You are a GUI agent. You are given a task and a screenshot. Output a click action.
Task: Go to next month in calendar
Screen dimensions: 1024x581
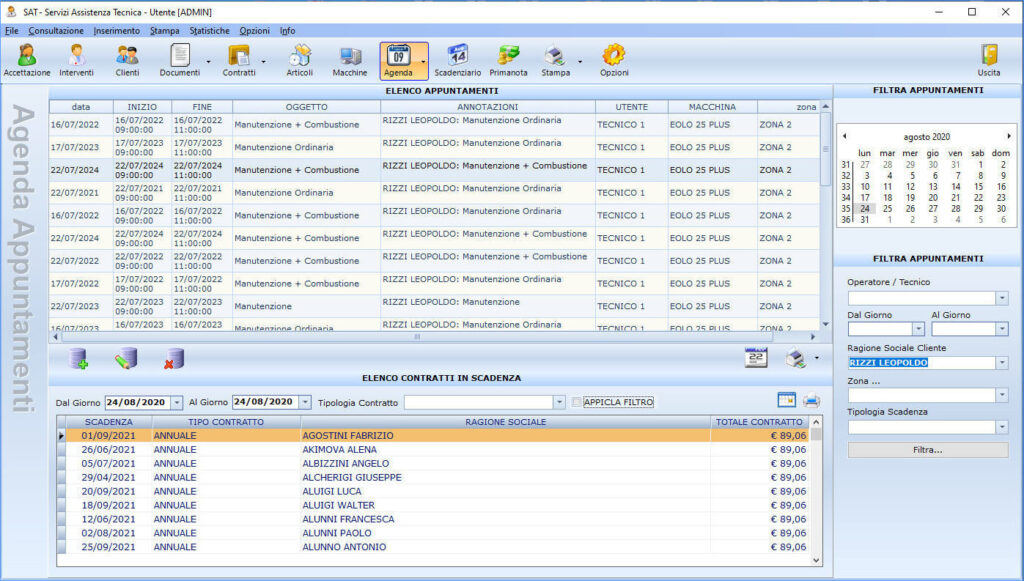[x=1009, y=136]
